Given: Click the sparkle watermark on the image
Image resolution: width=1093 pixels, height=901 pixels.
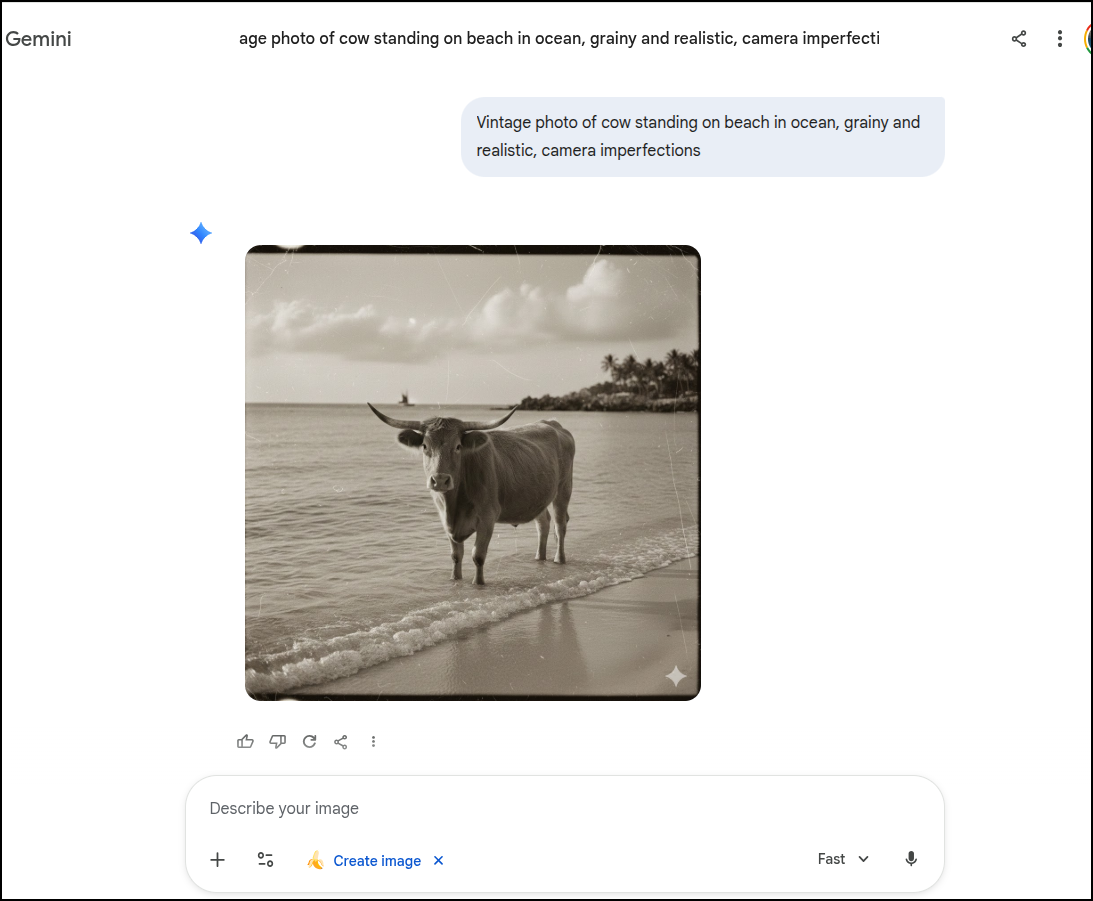Looking at the screenshot, I should tap(676, 676).
